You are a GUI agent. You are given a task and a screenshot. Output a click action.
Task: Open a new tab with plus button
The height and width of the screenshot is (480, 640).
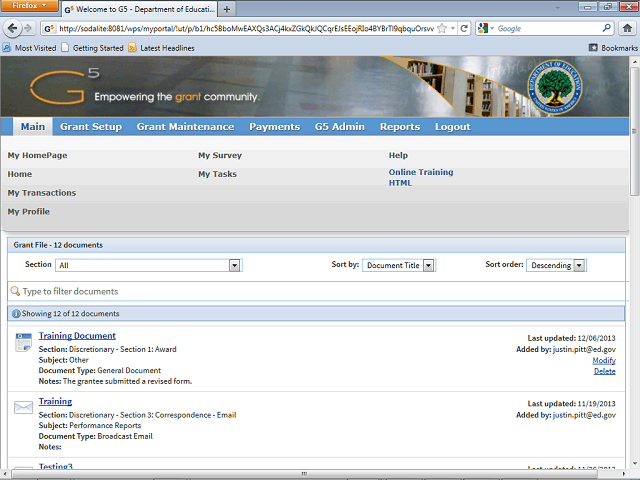[x=227, y=9]
